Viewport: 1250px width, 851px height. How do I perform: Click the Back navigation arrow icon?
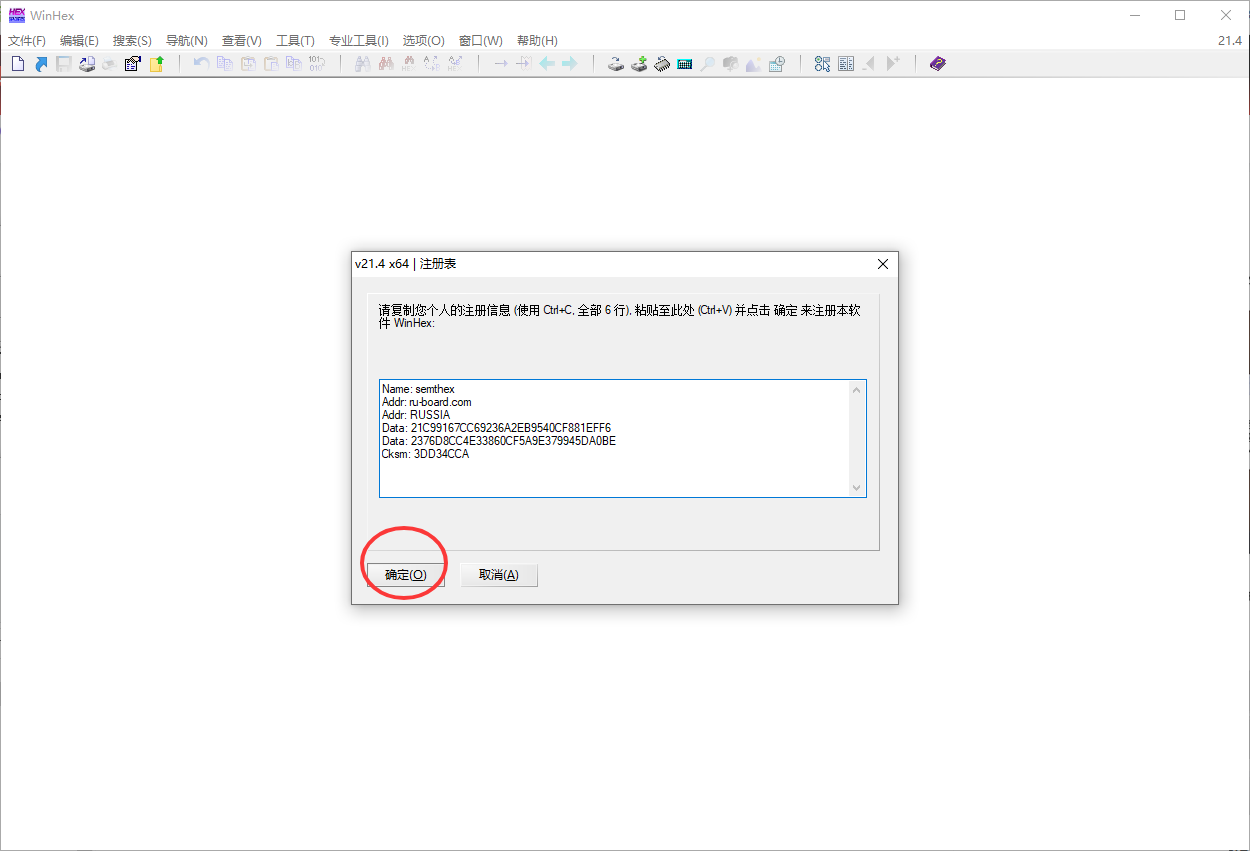pos(547,64)
